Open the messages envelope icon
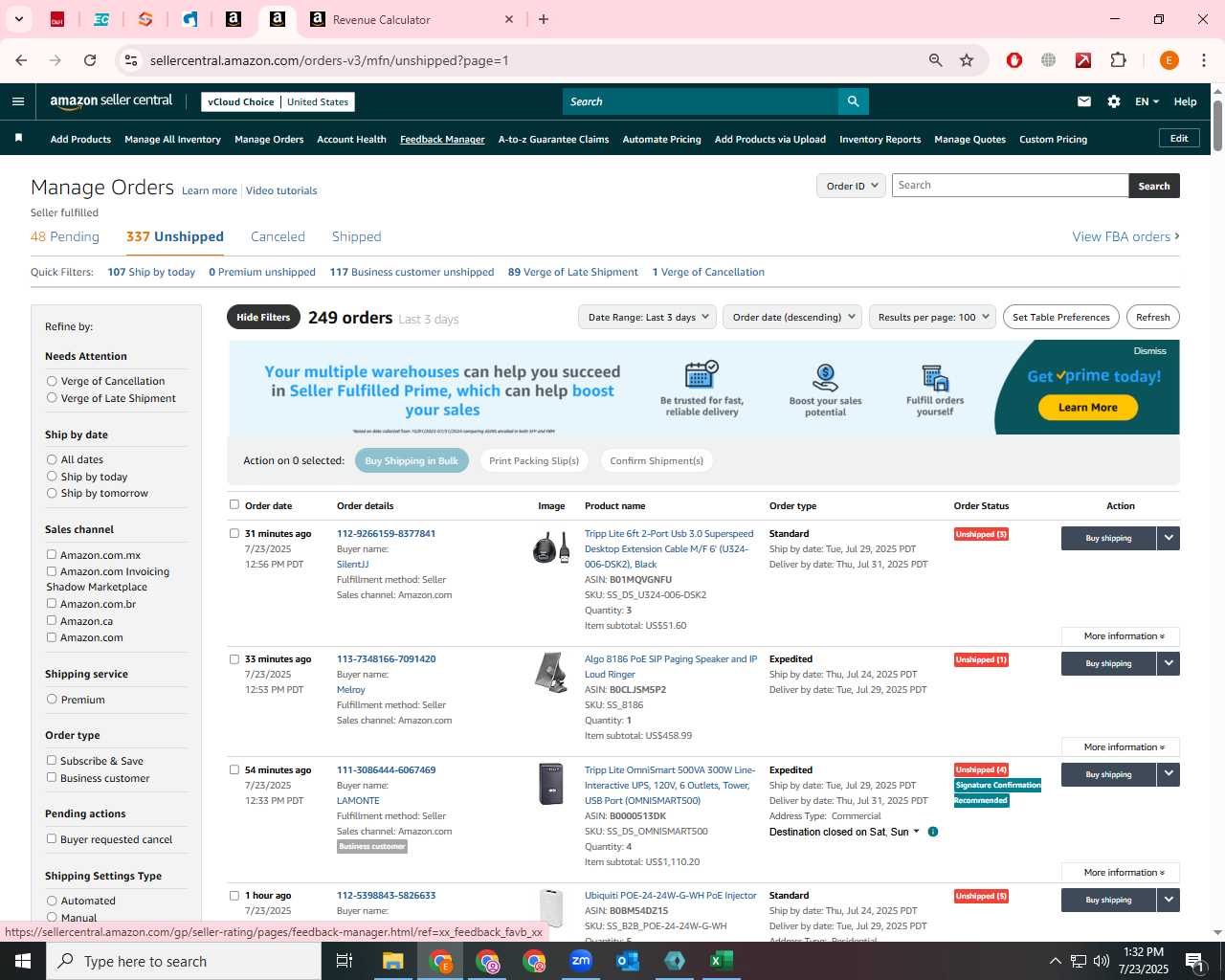The width and height of the screenshot is (1225, 980). pyautogui.click(x=1084, y=101)
